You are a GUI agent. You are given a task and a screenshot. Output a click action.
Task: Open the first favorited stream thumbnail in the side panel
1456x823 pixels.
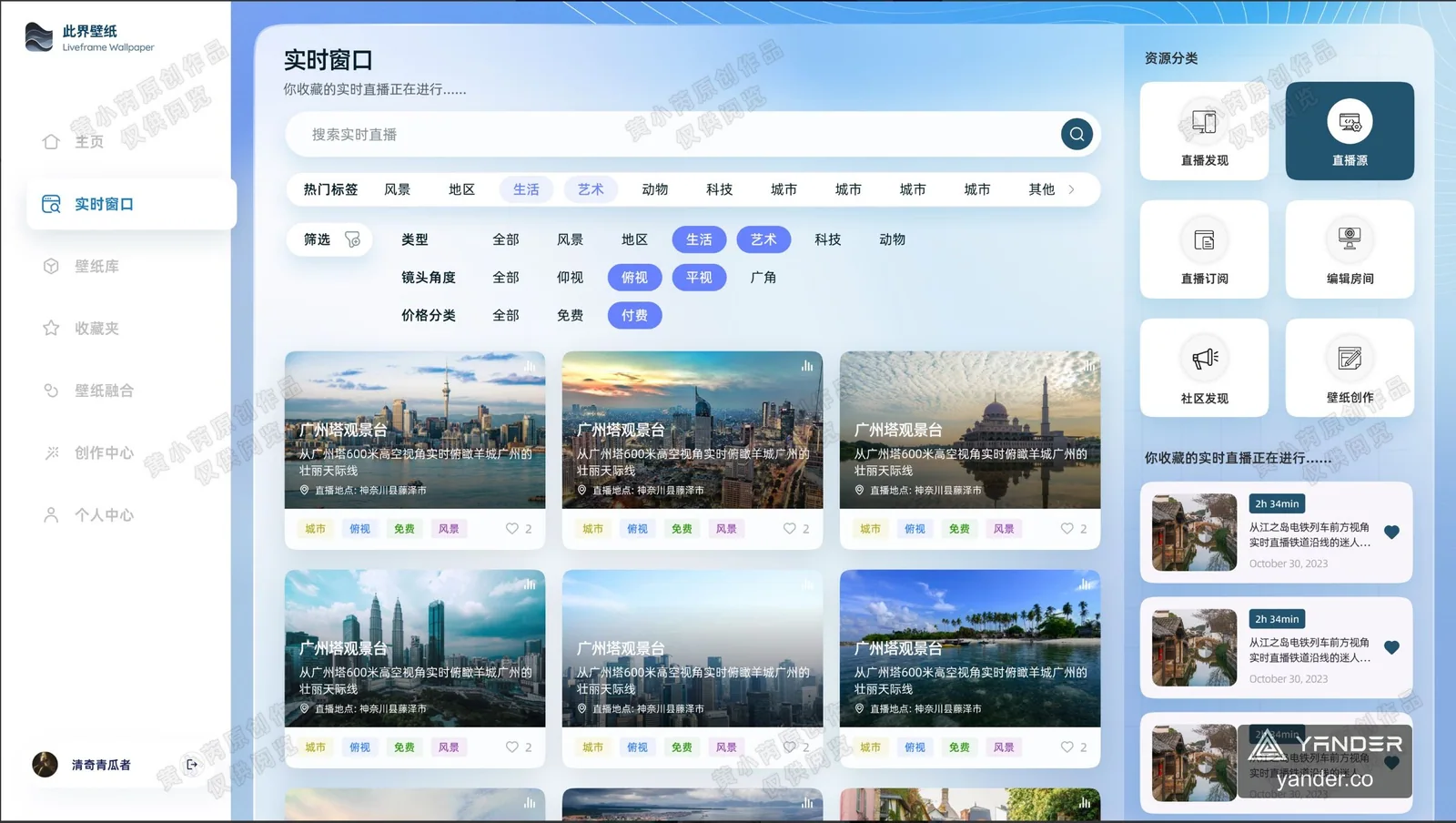pyautogui.click(x=1194, y=533)
